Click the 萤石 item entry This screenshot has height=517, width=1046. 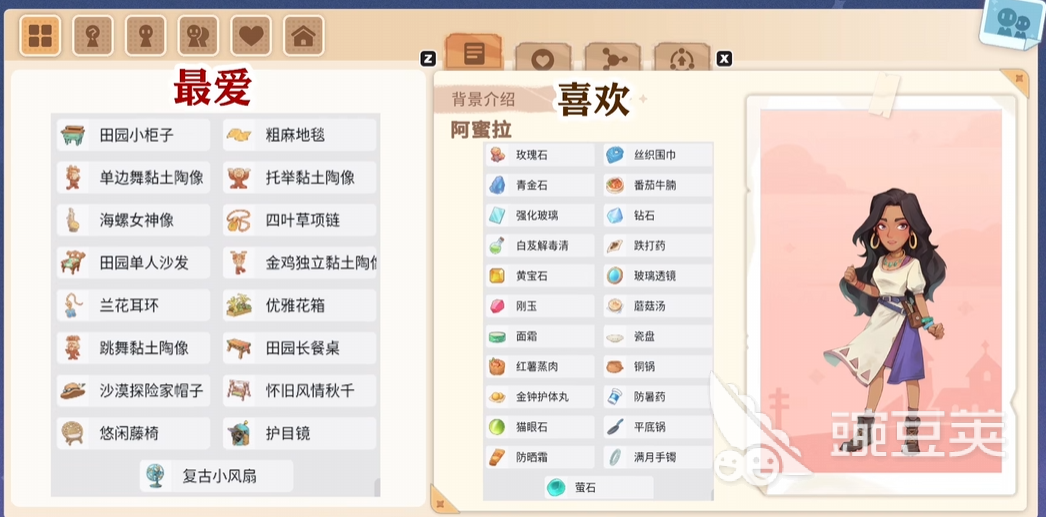tap(599, 488)
